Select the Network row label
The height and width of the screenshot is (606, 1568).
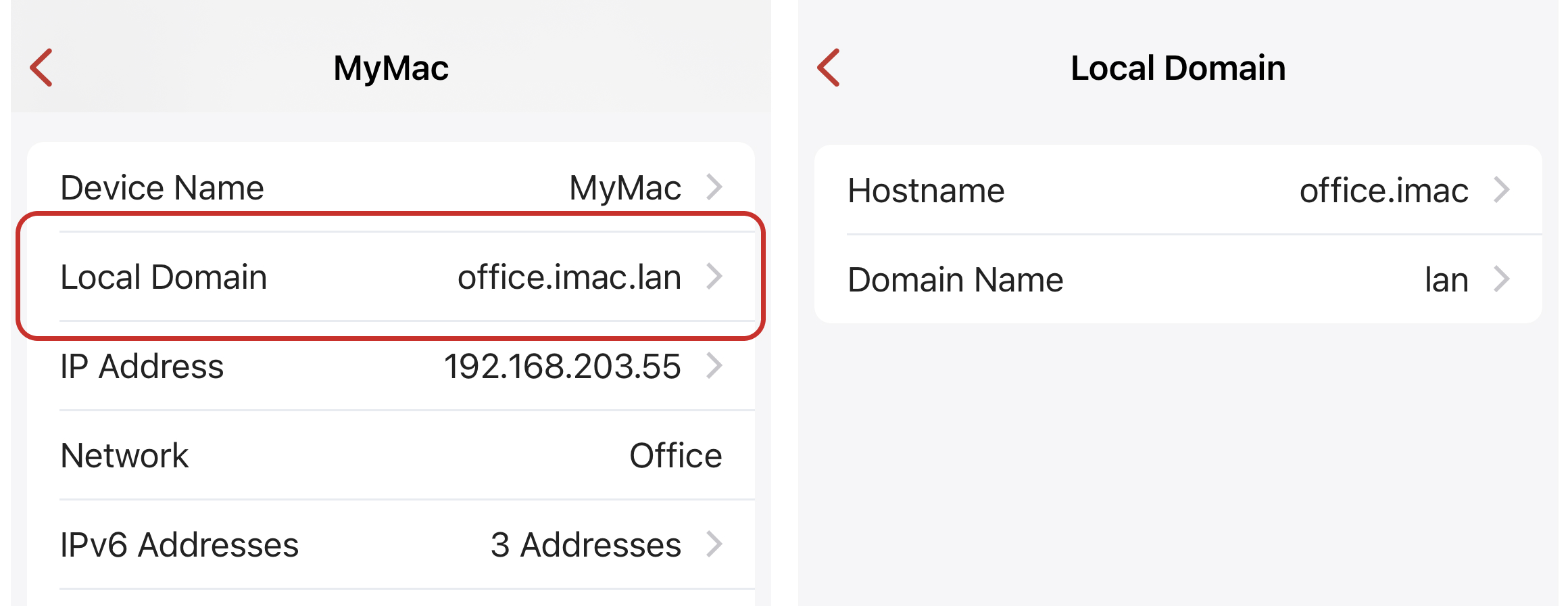coord(124,456)
